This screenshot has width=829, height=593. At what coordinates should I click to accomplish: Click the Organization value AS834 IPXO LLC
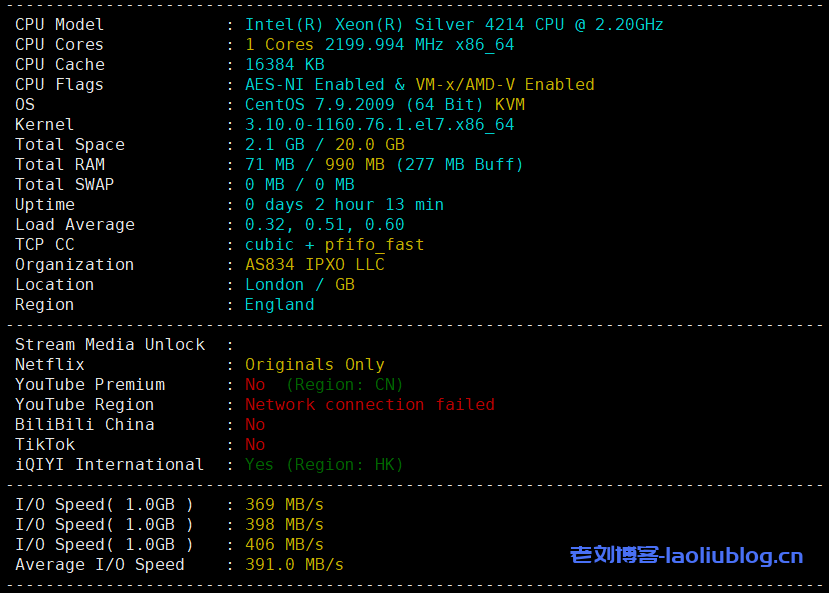point(314,264)
